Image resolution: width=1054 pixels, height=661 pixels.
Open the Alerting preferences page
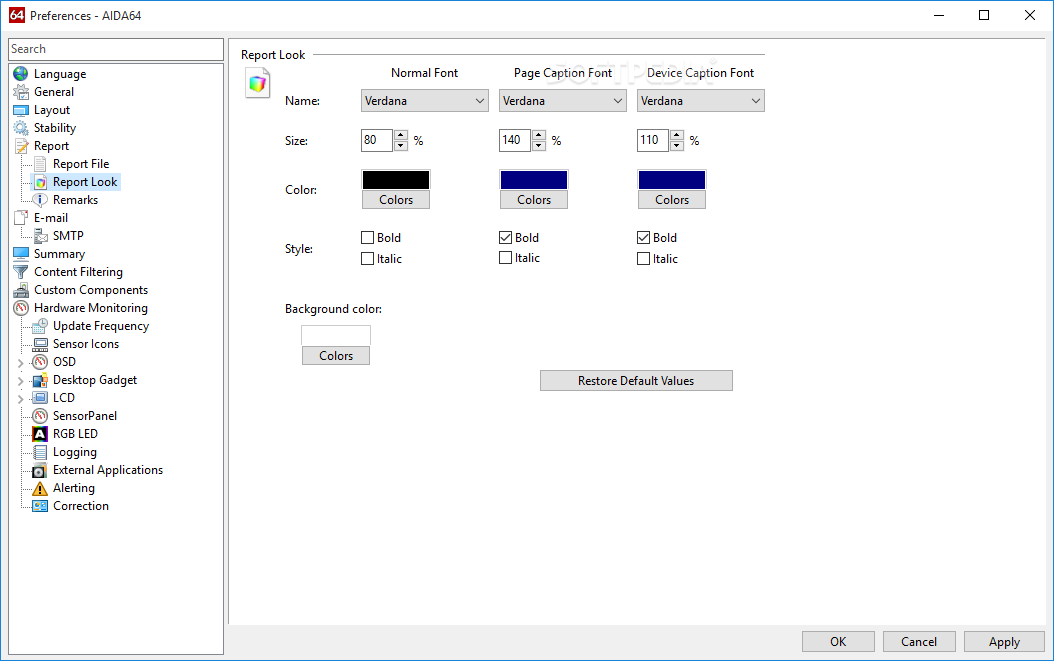[x=74, y=488]
